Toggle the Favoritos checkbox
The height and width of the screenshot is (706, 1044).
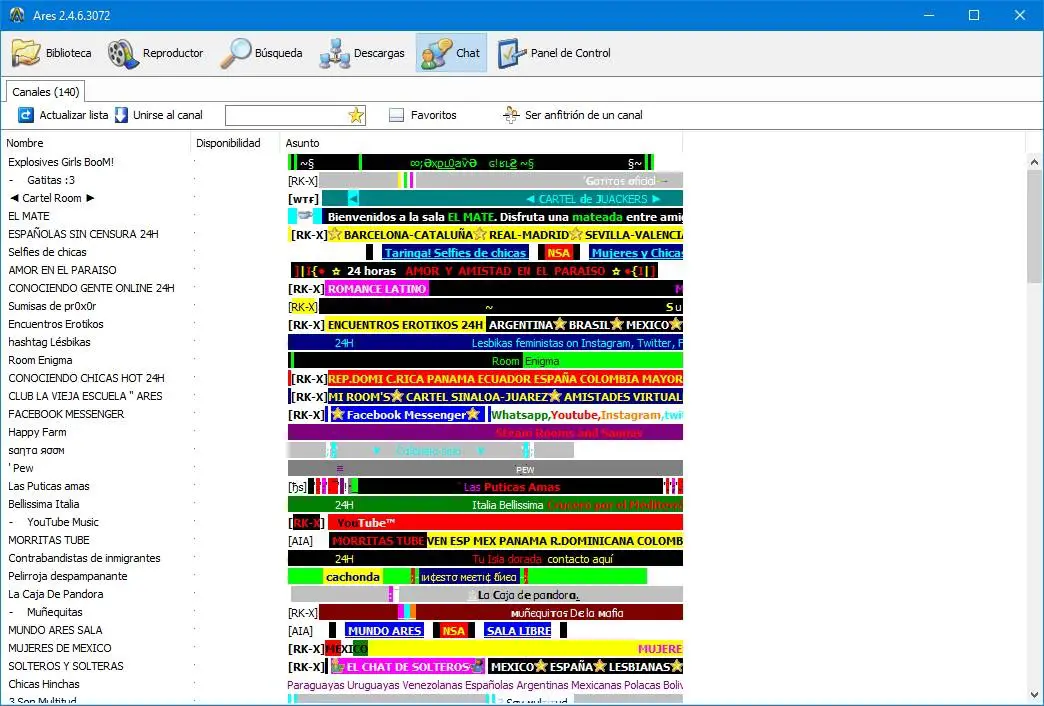click(396, 115)
